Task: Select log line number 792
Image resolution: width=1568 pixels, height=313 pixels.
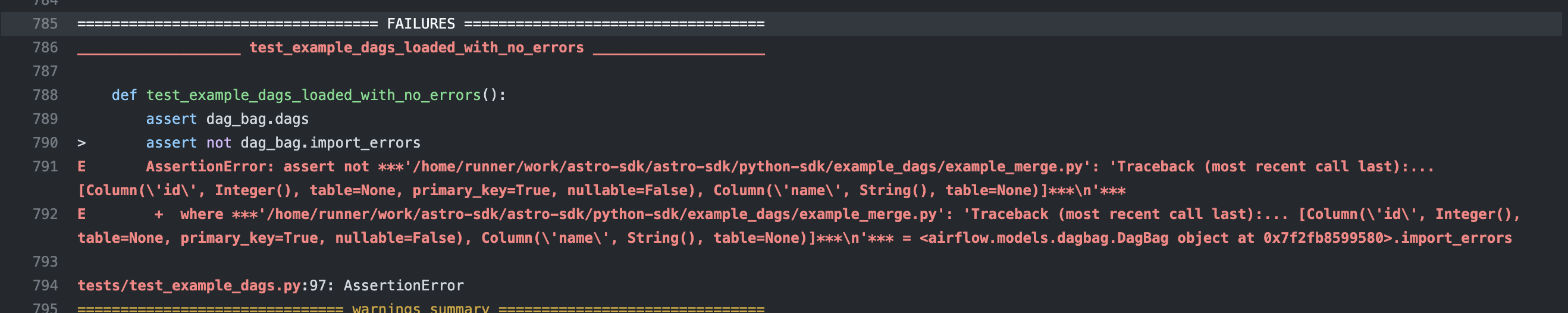Action: coord(45,214)
